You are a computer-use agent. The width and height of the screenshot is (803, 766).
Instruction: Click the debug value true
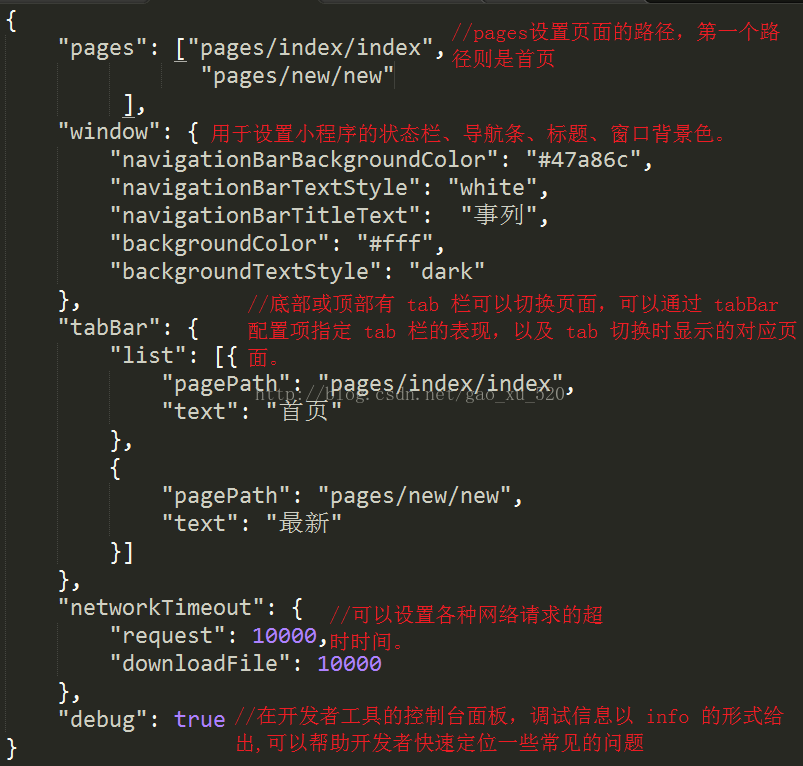point(200,719)
